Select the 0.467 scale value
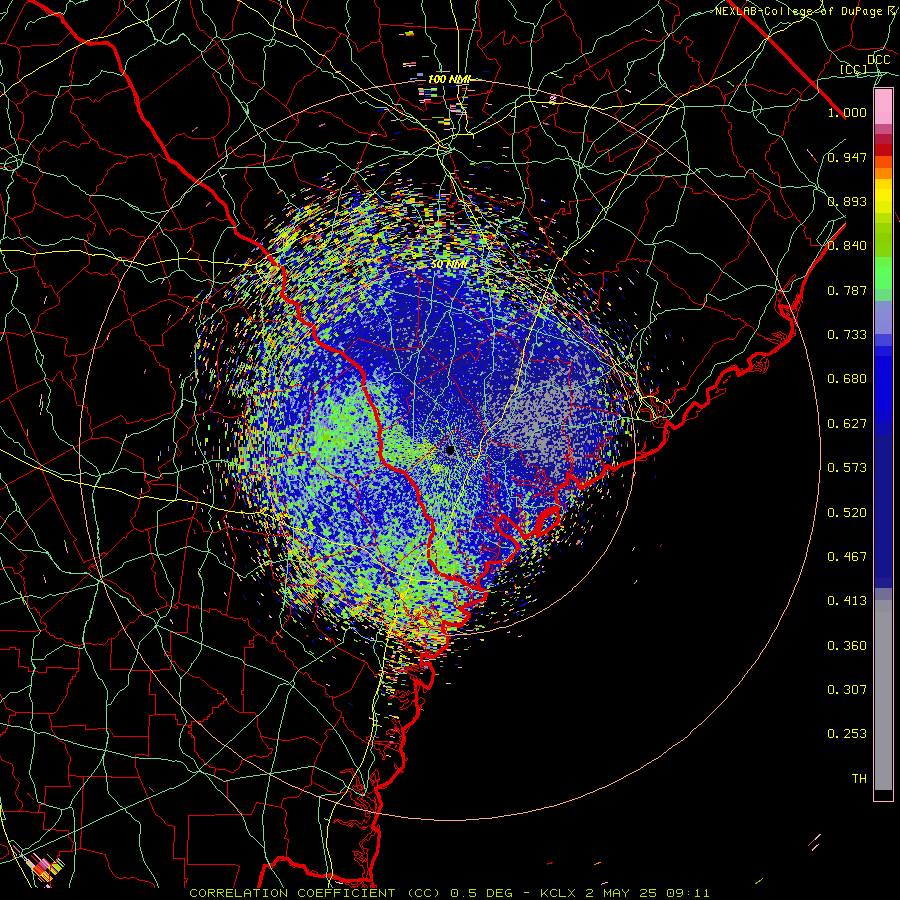 847,557
